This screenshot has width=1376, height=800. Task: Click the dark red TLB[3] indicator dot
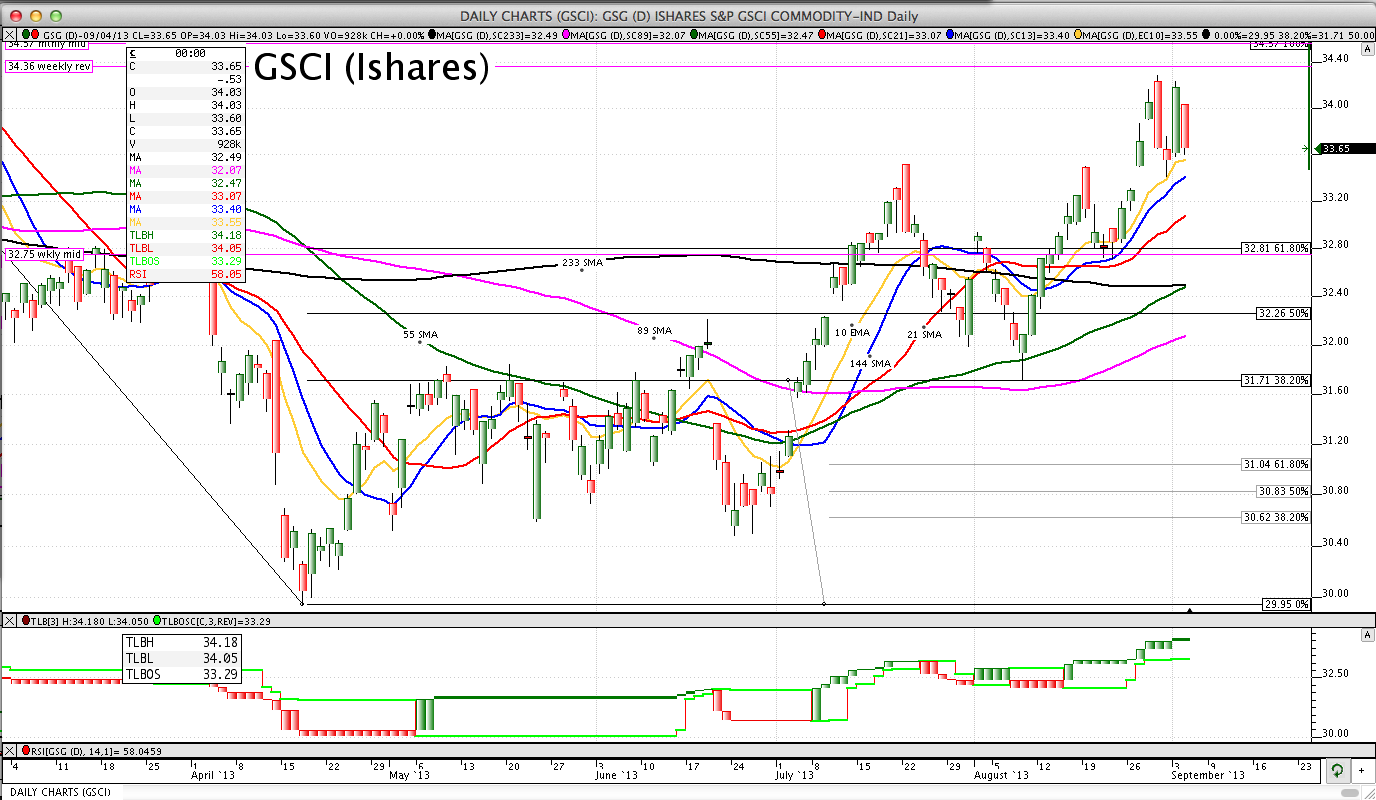point(26,621)
